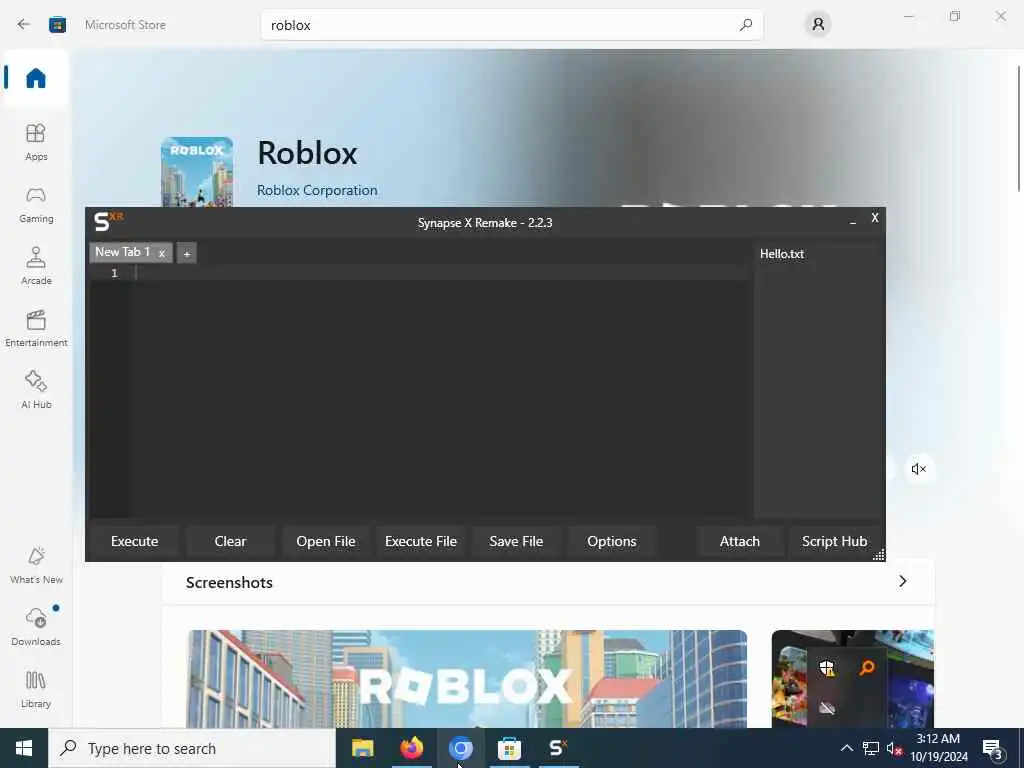1024x768 pixels.
Task: Click into the Synapse X script editor line 1
Action: (441, 273)
